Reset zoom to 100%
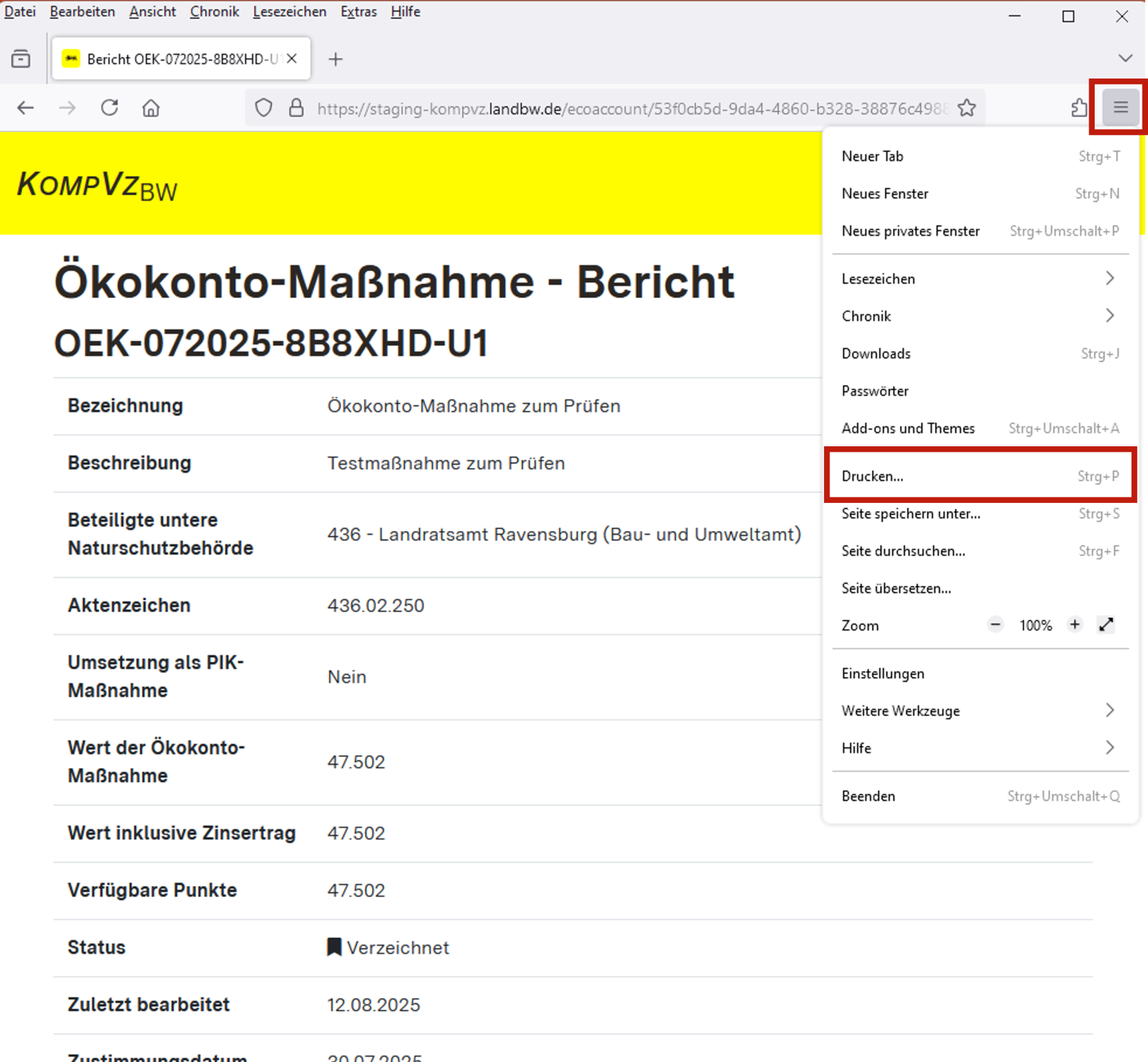 point(1035,625)
